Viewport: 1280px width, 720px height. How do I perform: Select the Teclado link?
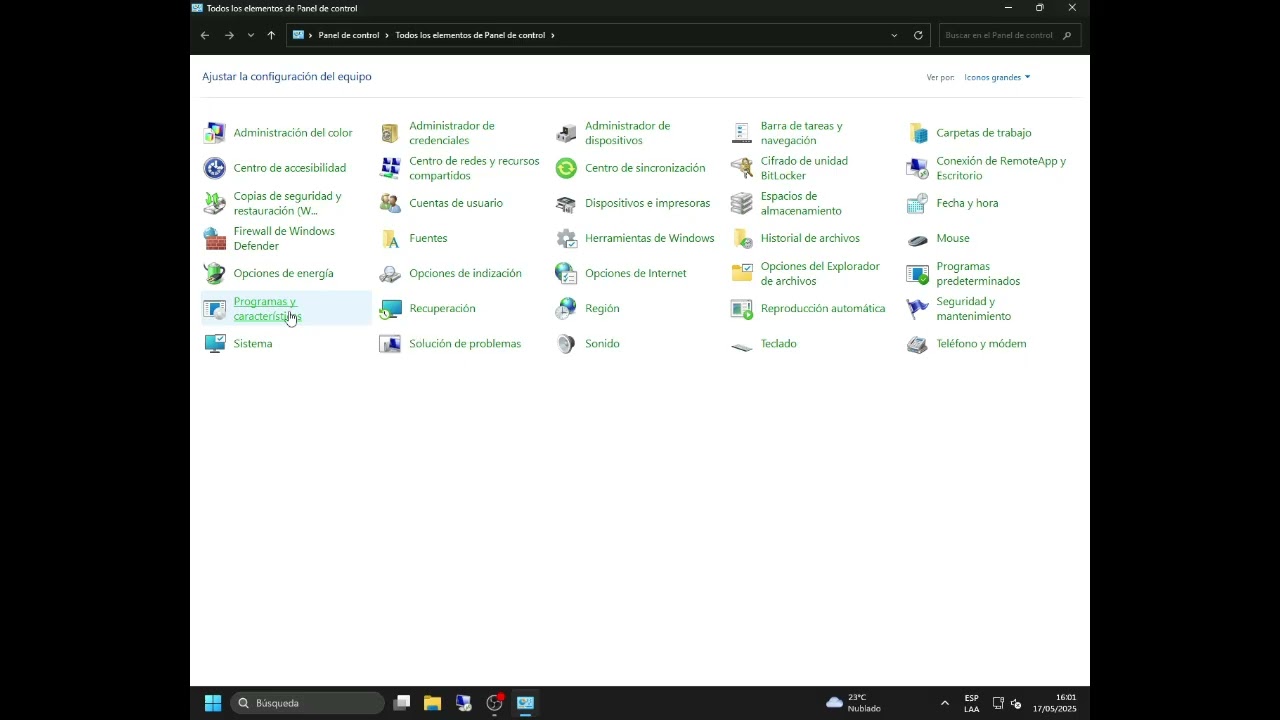point(778,343)
